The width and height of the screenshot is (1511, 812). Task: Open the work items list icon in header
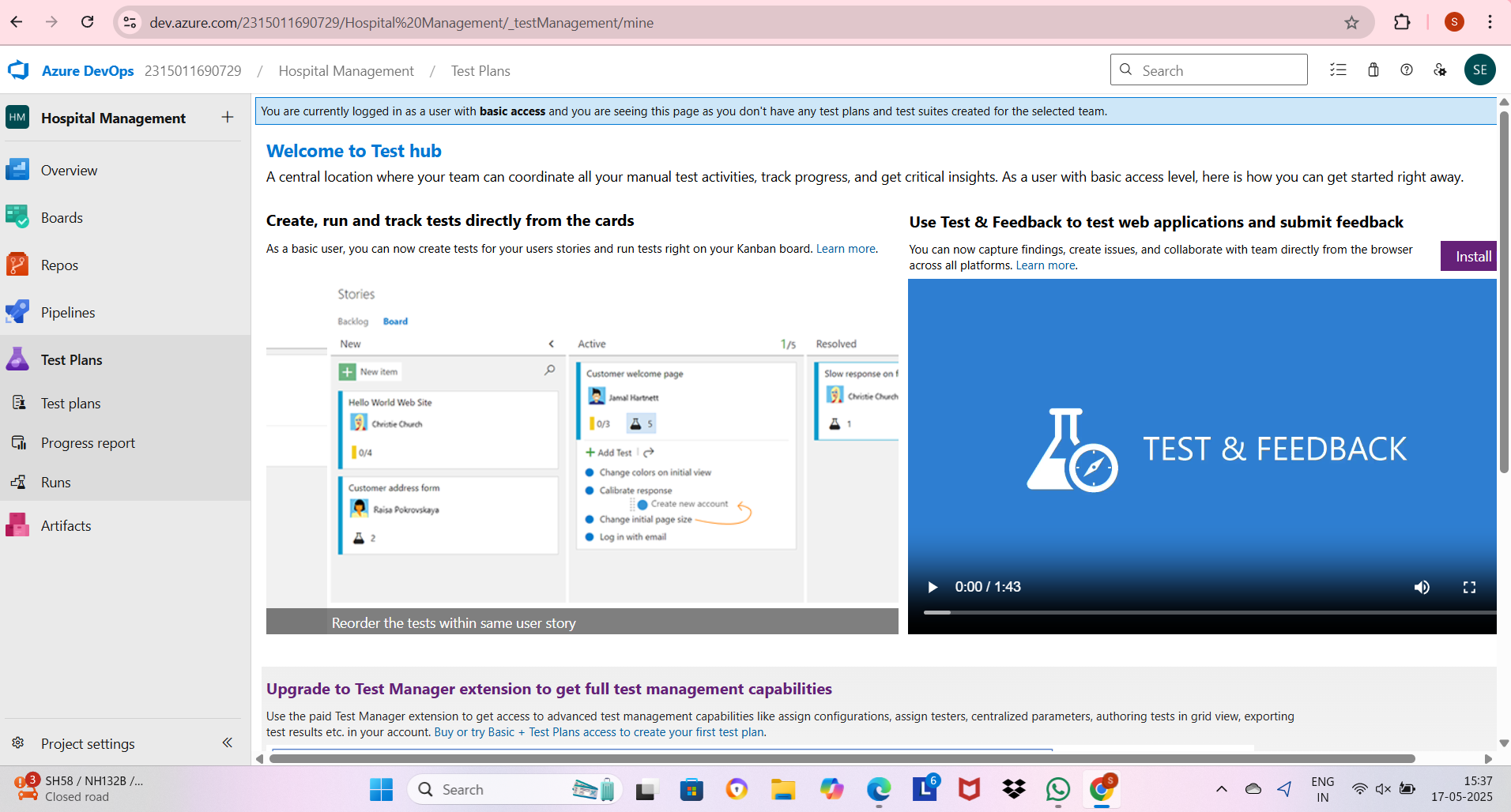[x=1338, y=70]
